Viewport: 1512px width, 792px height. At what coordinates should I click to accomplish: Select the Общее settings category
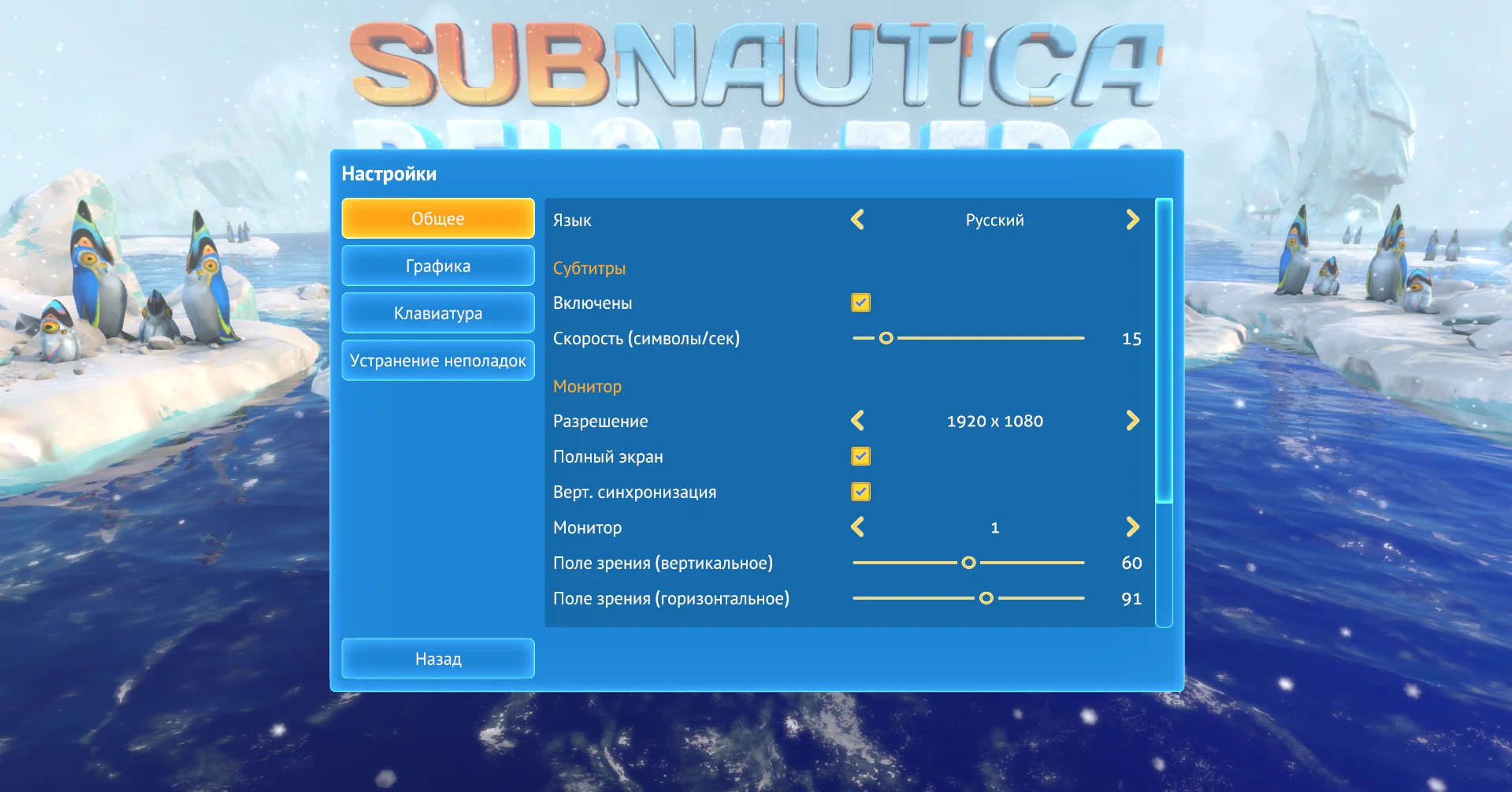click(438, 218)
